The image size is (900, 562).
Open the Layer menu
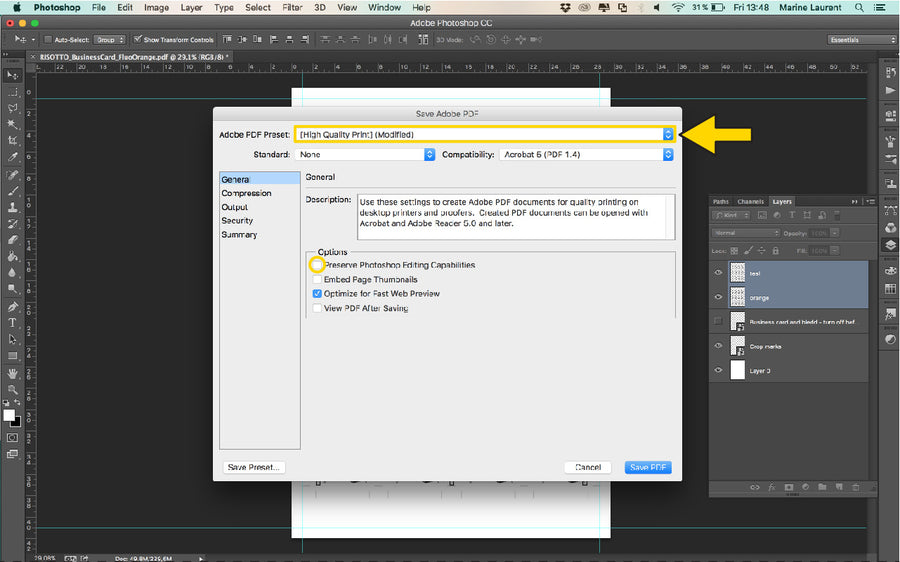pyautogui.click(x=191, y=7)
